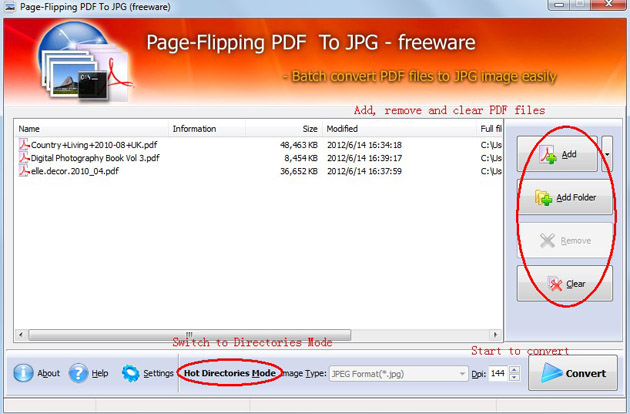Open the About info icon
The width and height of the screenshot is (630, 414).
click(x=23, y=373)
